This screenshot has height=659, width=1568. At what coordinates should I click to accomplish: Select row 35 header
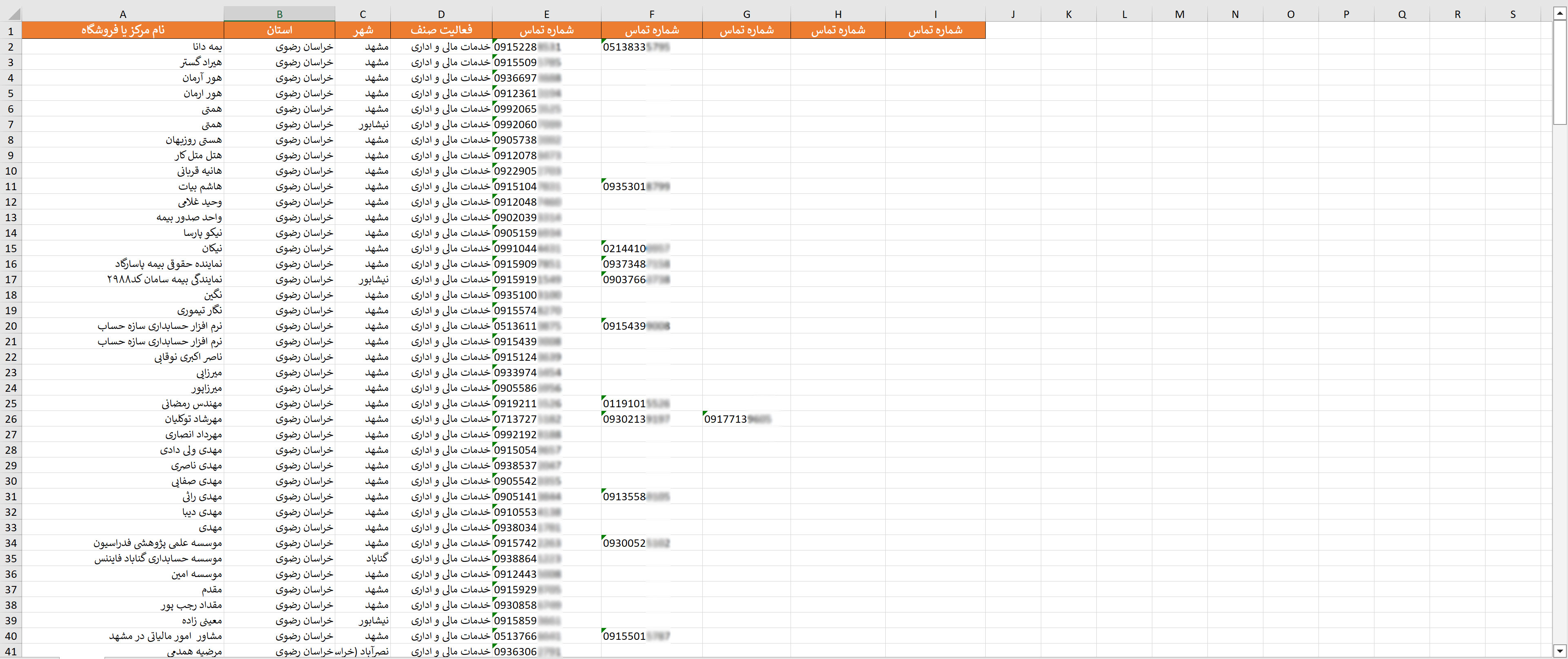10,558
